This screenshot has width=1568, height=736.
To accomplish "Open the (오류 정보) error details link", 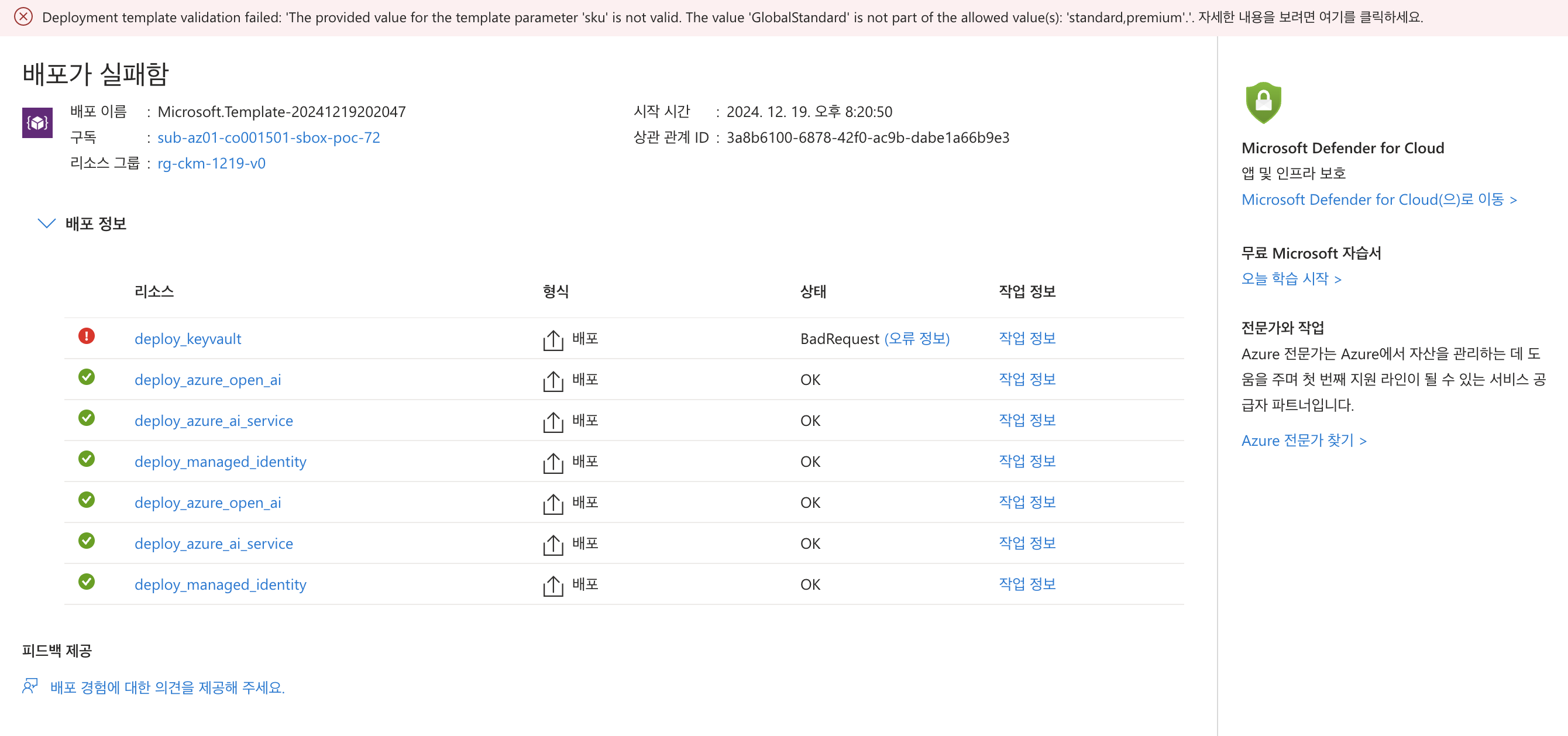I will 917,338.
